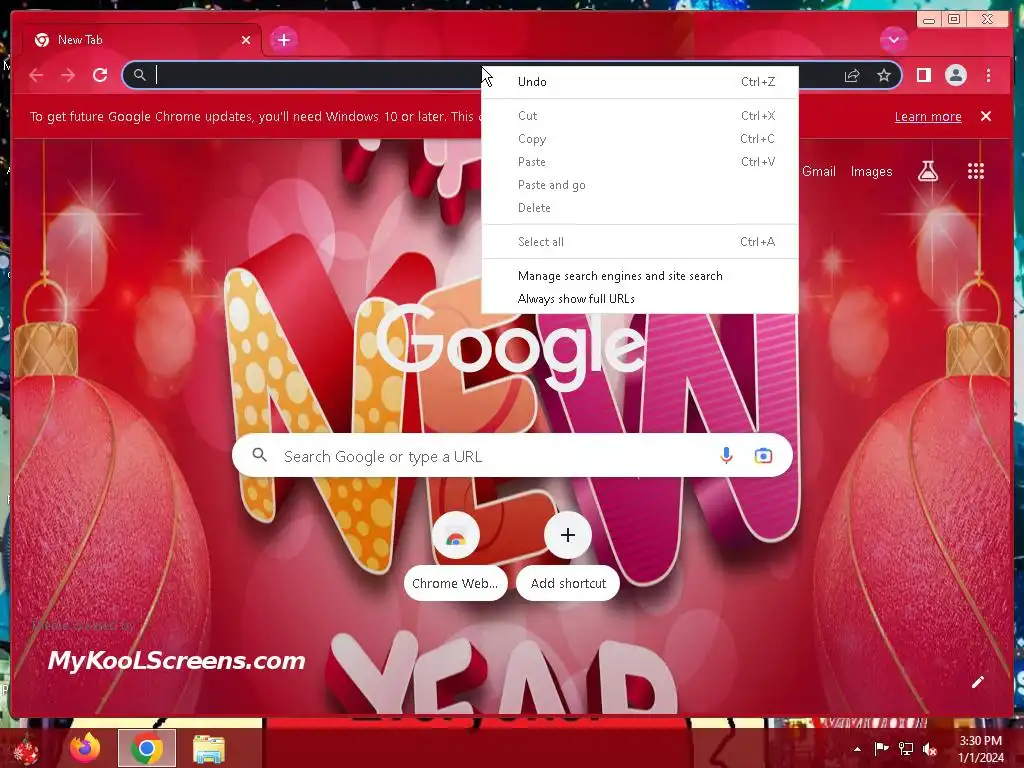Click the muted volume tray icon

930,748
